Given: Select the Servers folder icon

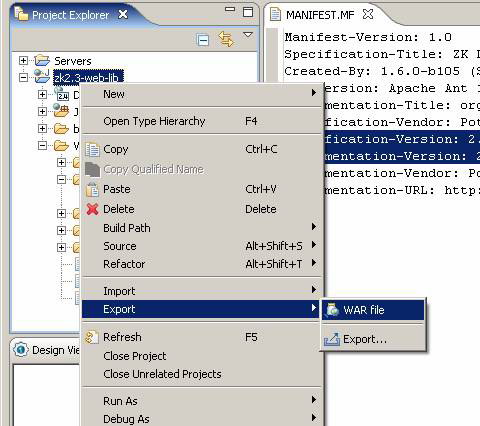Looking at the screenshot, I should pos(42,60).
